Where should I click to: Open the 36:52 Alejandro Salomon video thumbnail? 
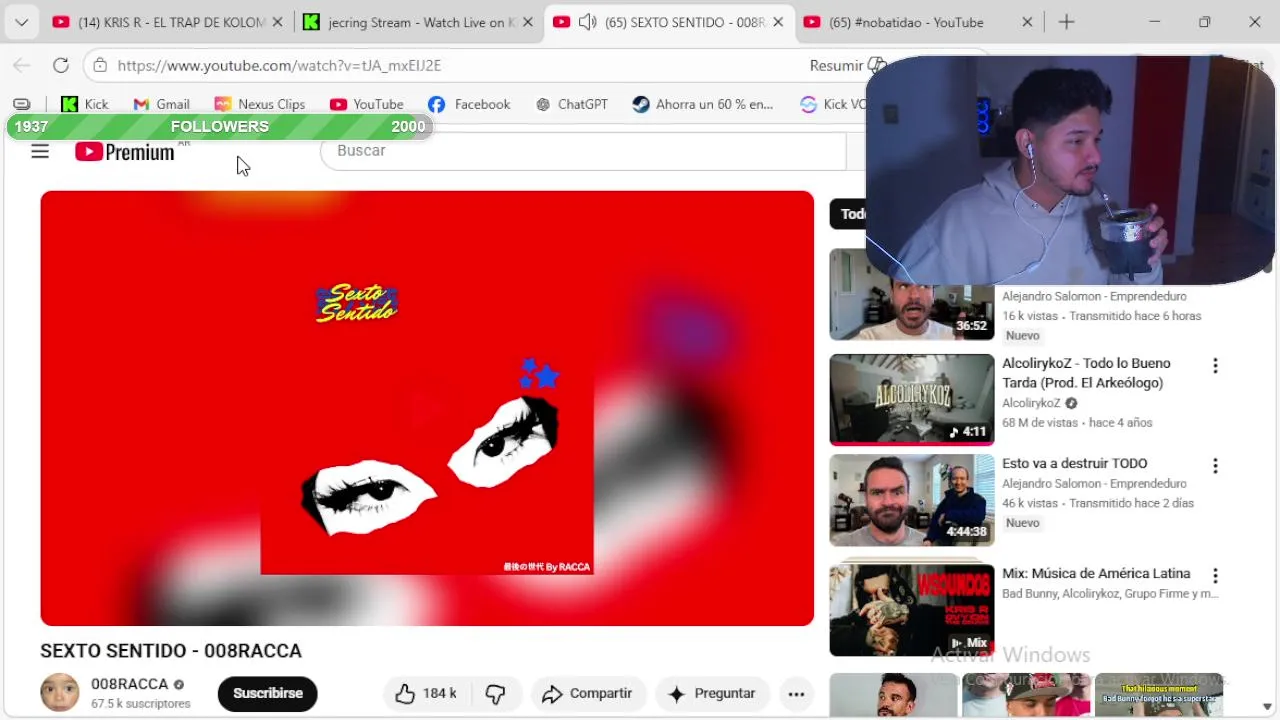tap(911, 295)
